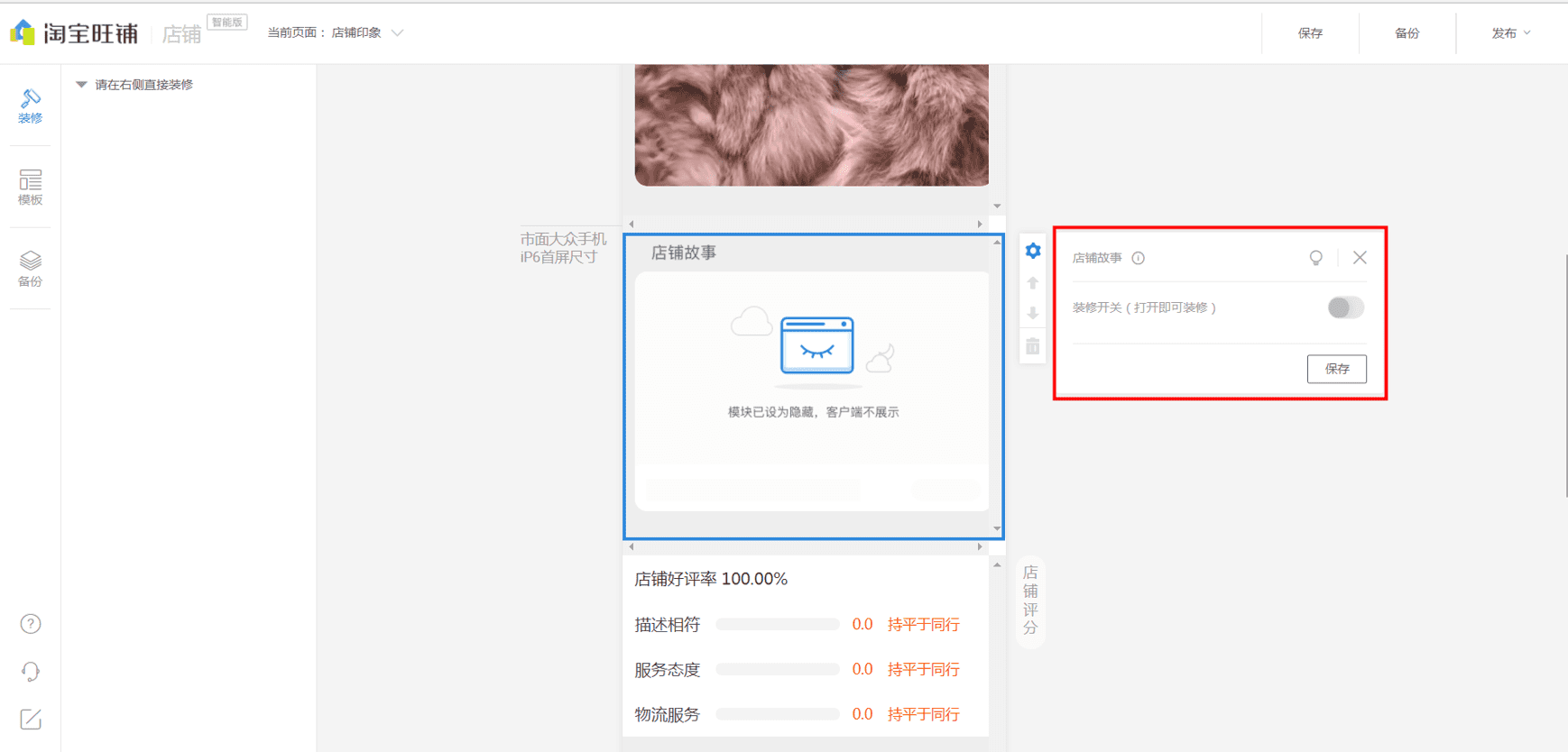Click left scroll arrow below 店铺故事 module
The width and height of the screenshot is (1568, 752).
(x=632, y=546)
